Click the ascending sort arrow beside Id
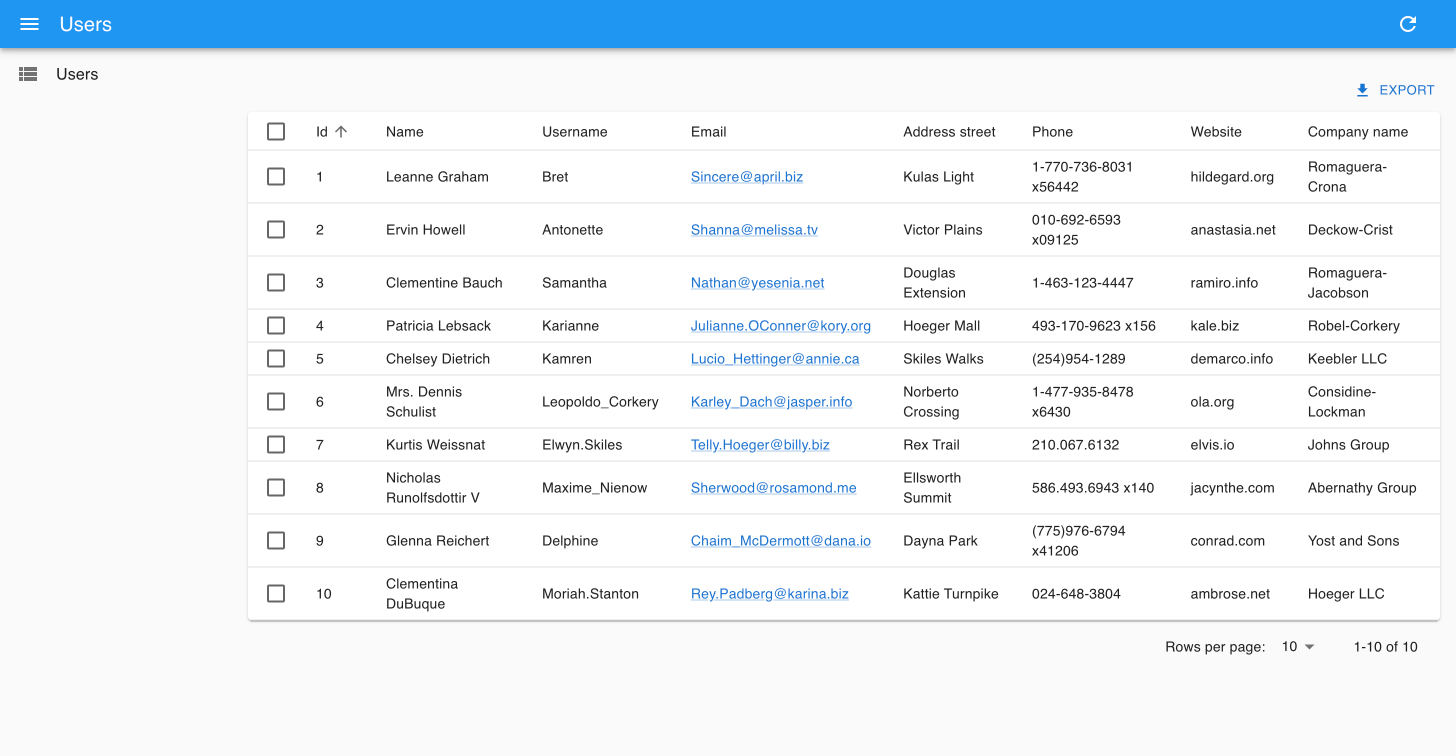 [341, 131]
